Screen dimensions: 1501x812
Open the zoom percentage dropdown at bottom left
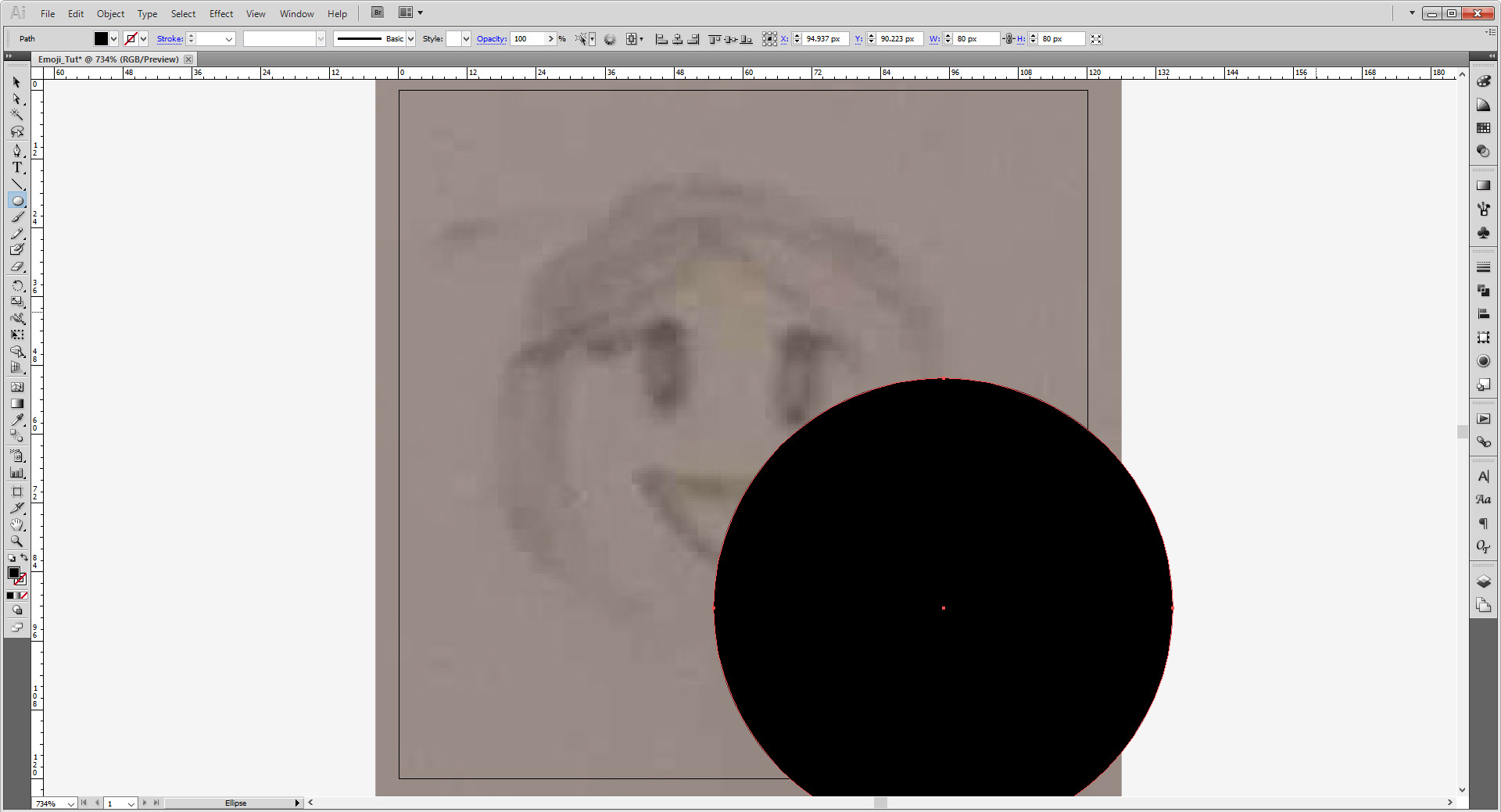tap(71, 803)
